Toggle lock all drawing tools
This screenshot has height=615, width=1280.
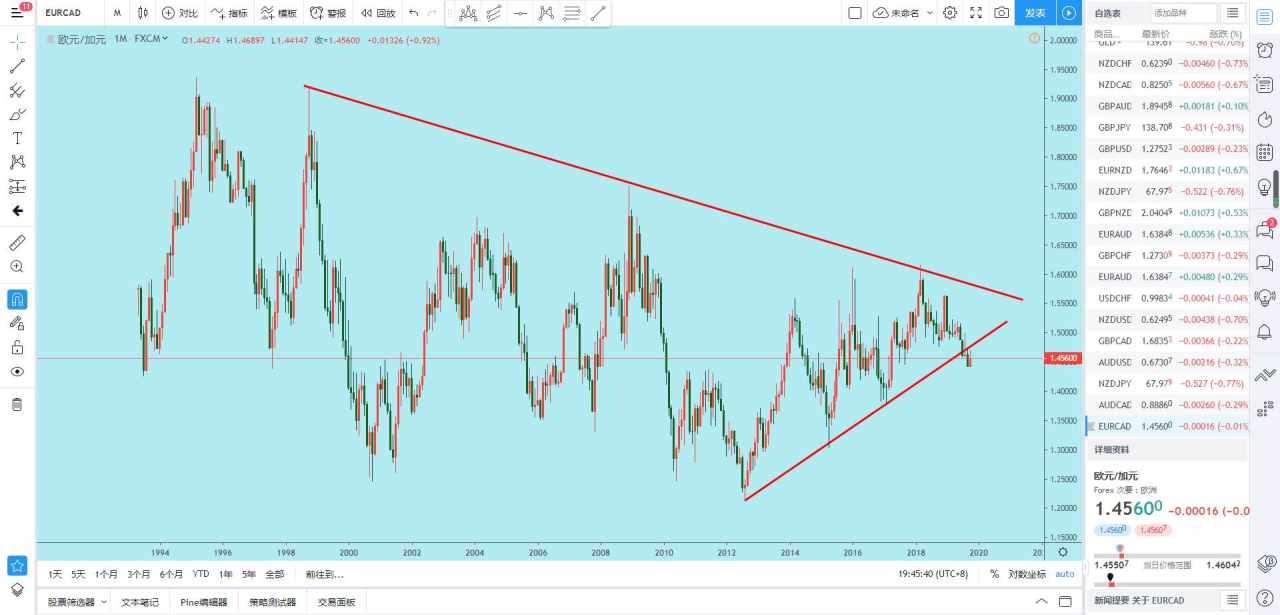17,347
